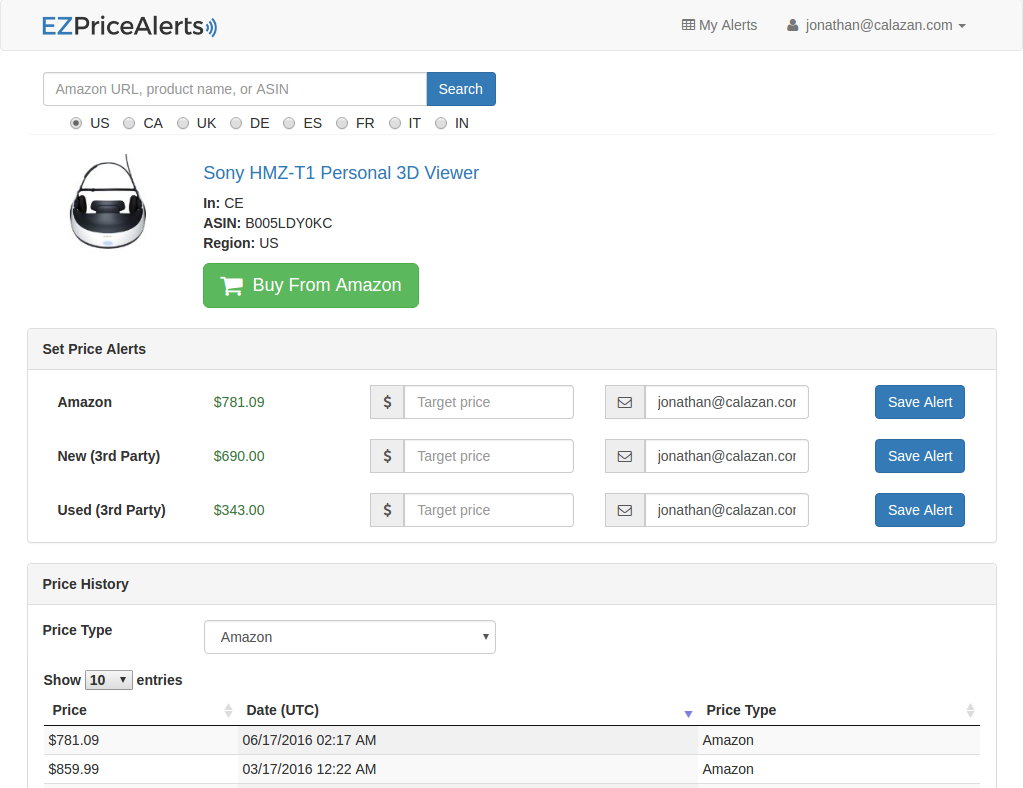This screenshot has height=788, width=1023.
Task: Click the 03/17/2016 12:22 AM date cell
Action: point(468,770)
